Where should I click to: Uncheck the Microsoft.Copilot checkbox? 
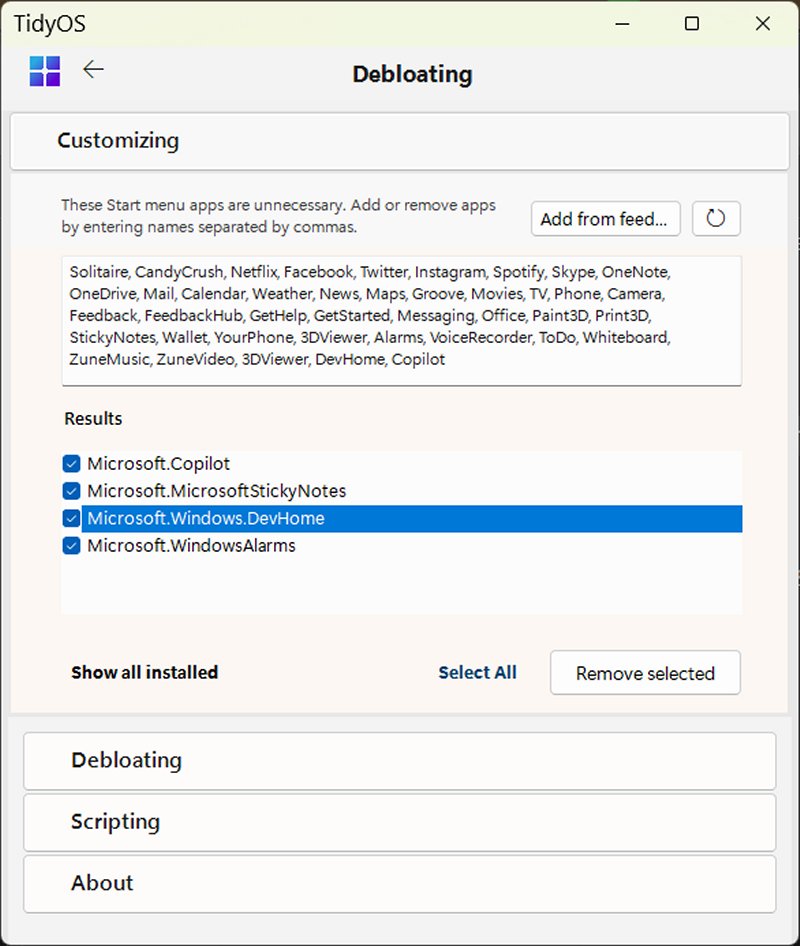[x=71, y=464]
